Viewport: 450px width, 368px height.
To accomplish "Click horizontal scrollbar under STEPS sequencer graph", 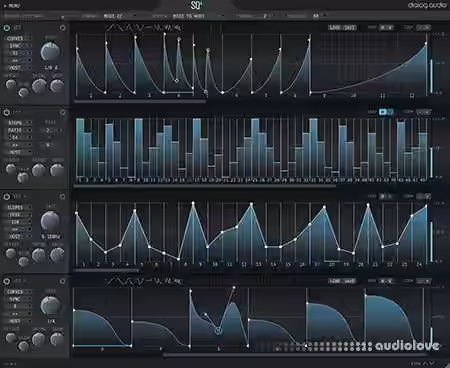I will pos(204,186).
